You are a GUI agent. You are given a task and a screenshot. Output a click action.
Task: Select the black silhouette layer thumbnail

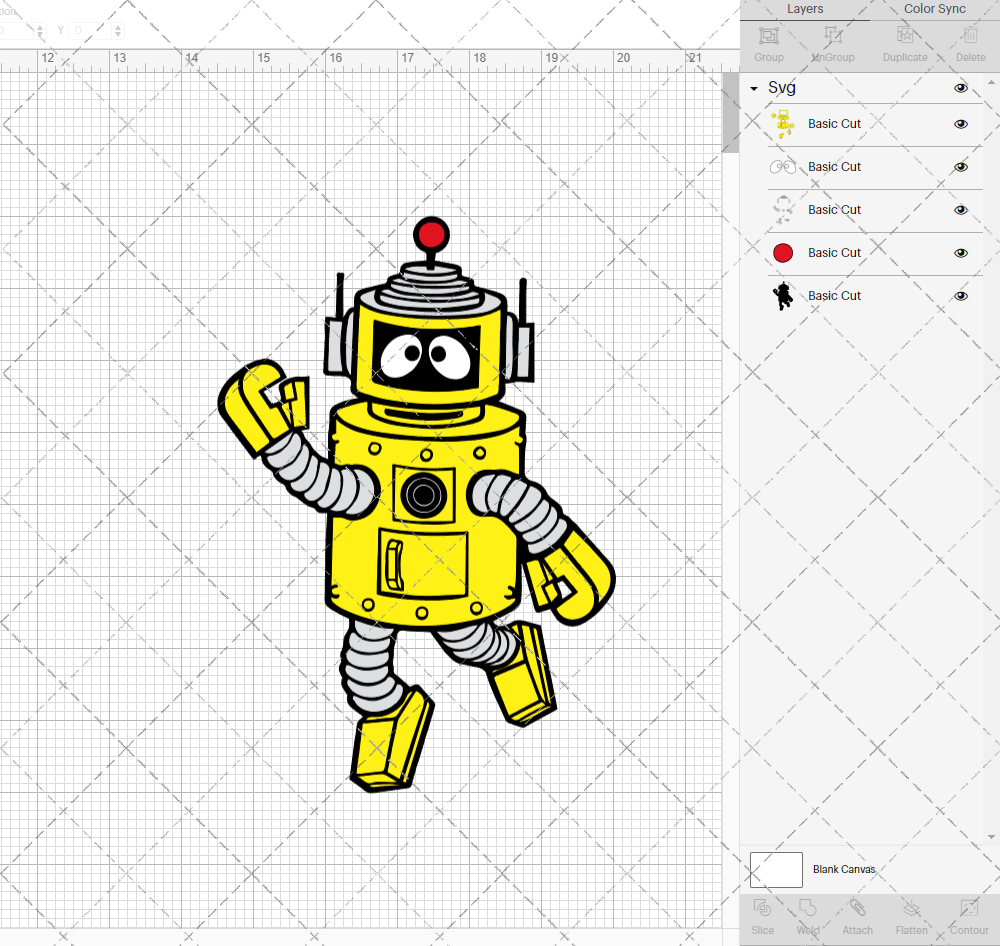[783, 296]
